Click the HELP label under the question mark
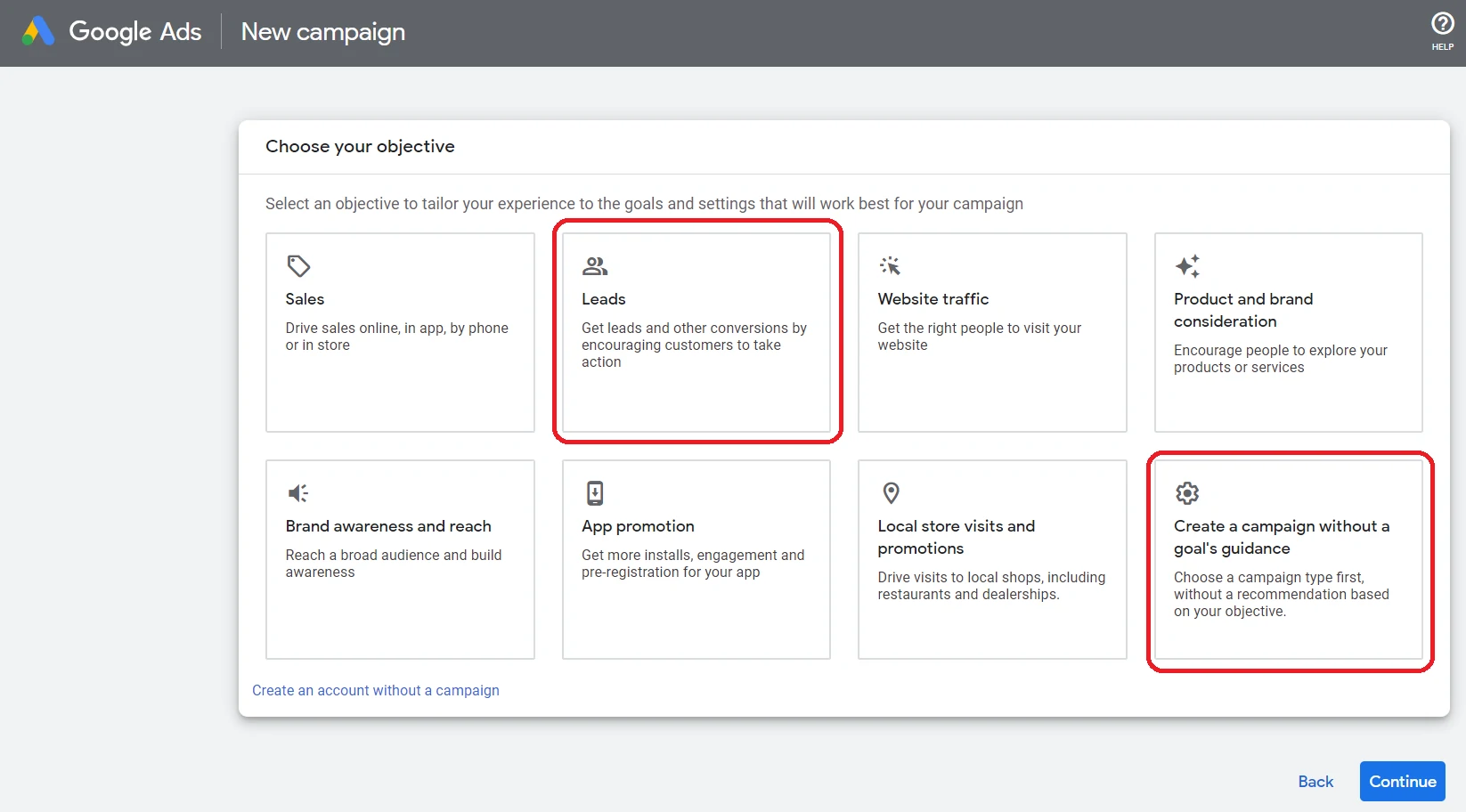Image resolution: width=1466 pixels, height=812 pixels. pyautogui.click(x=1443, y=47)
